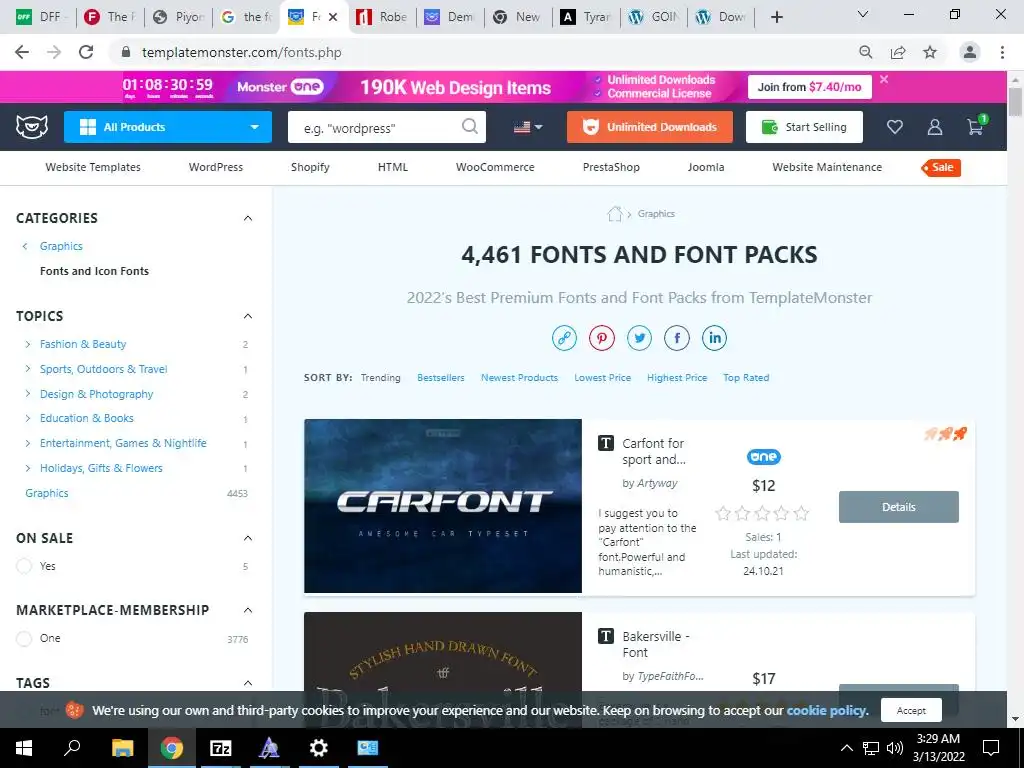Viewport: 1024px width, 768px height.
Task: Rate Carfont using the star rating
Action: pos(762,513)
